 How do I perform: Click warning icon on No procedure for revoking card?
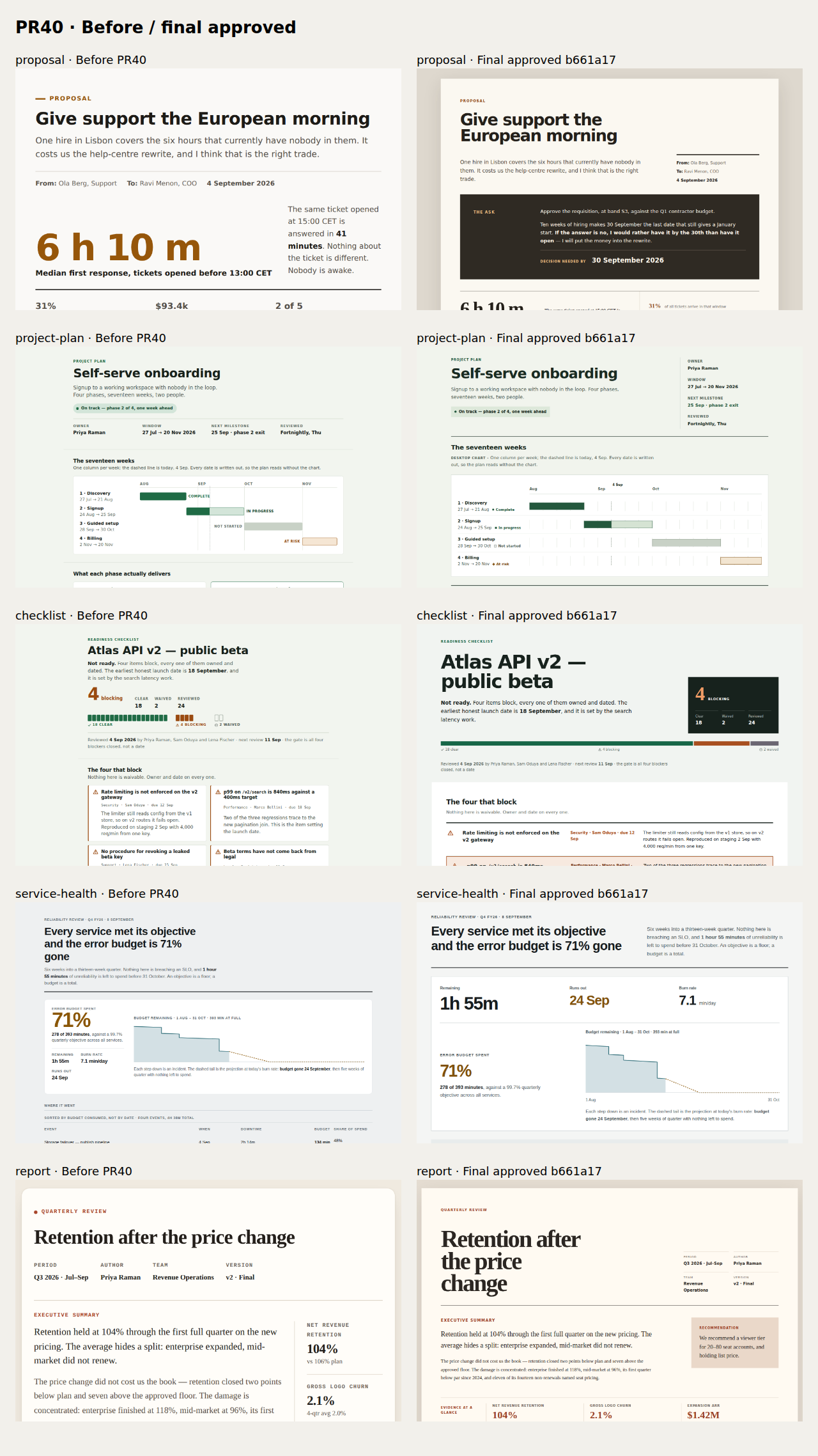(x=95, y=852)
